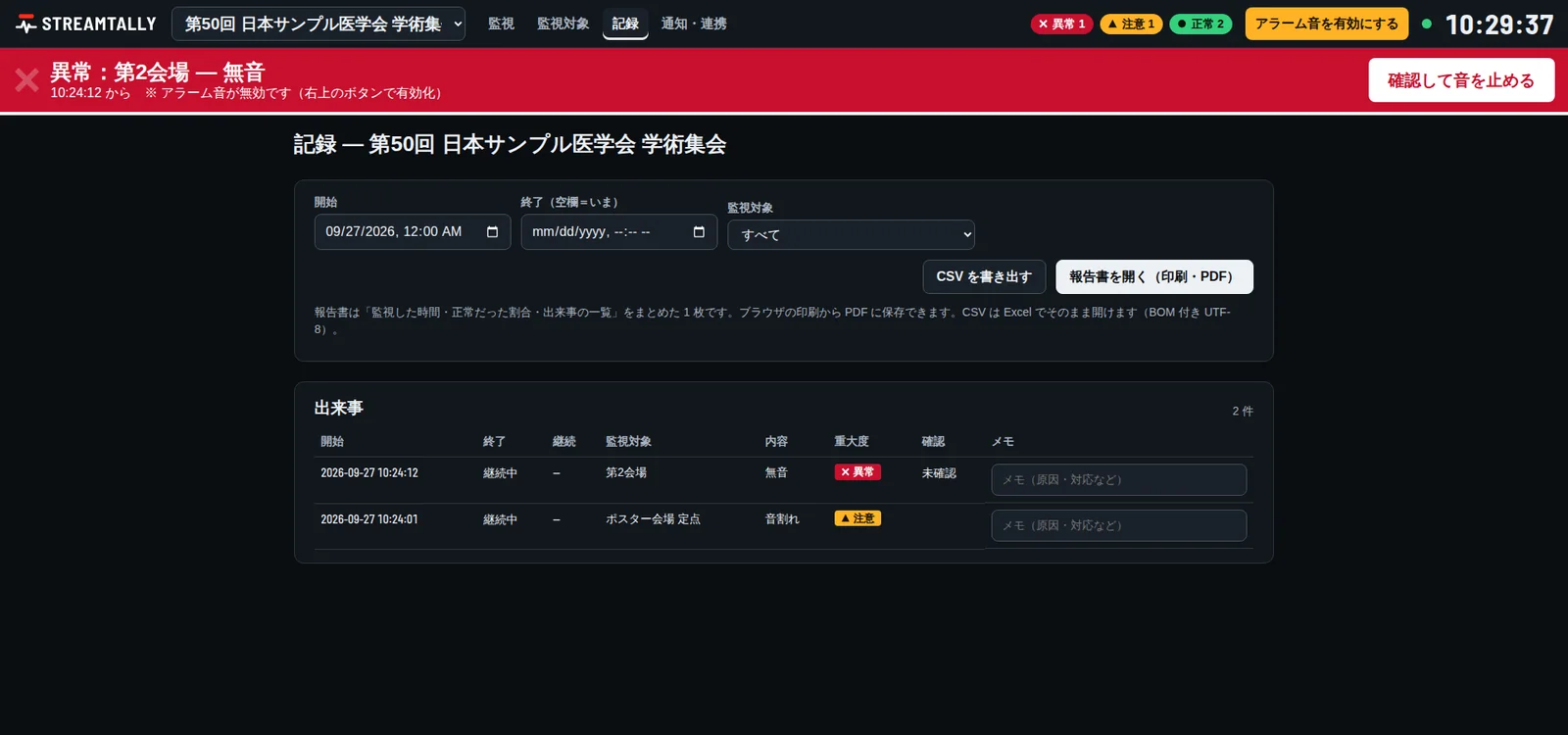Screen dimensions: 1568x735
Task: Click 注意 severity badge in ポスター会場 row
Action: click(857, 518)
